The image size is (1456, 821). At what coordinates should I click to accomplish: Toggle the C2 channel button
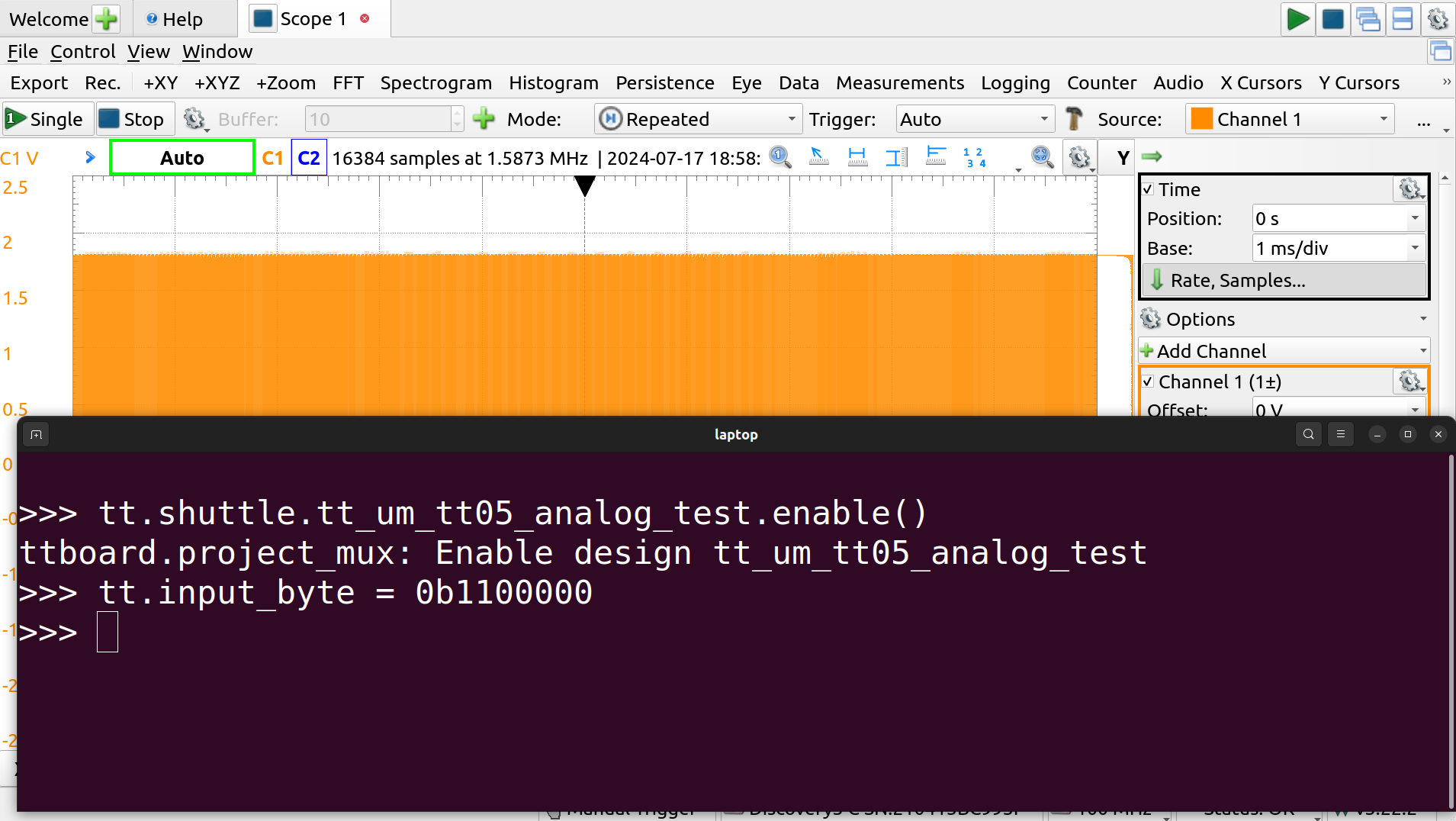pos(308,158)
